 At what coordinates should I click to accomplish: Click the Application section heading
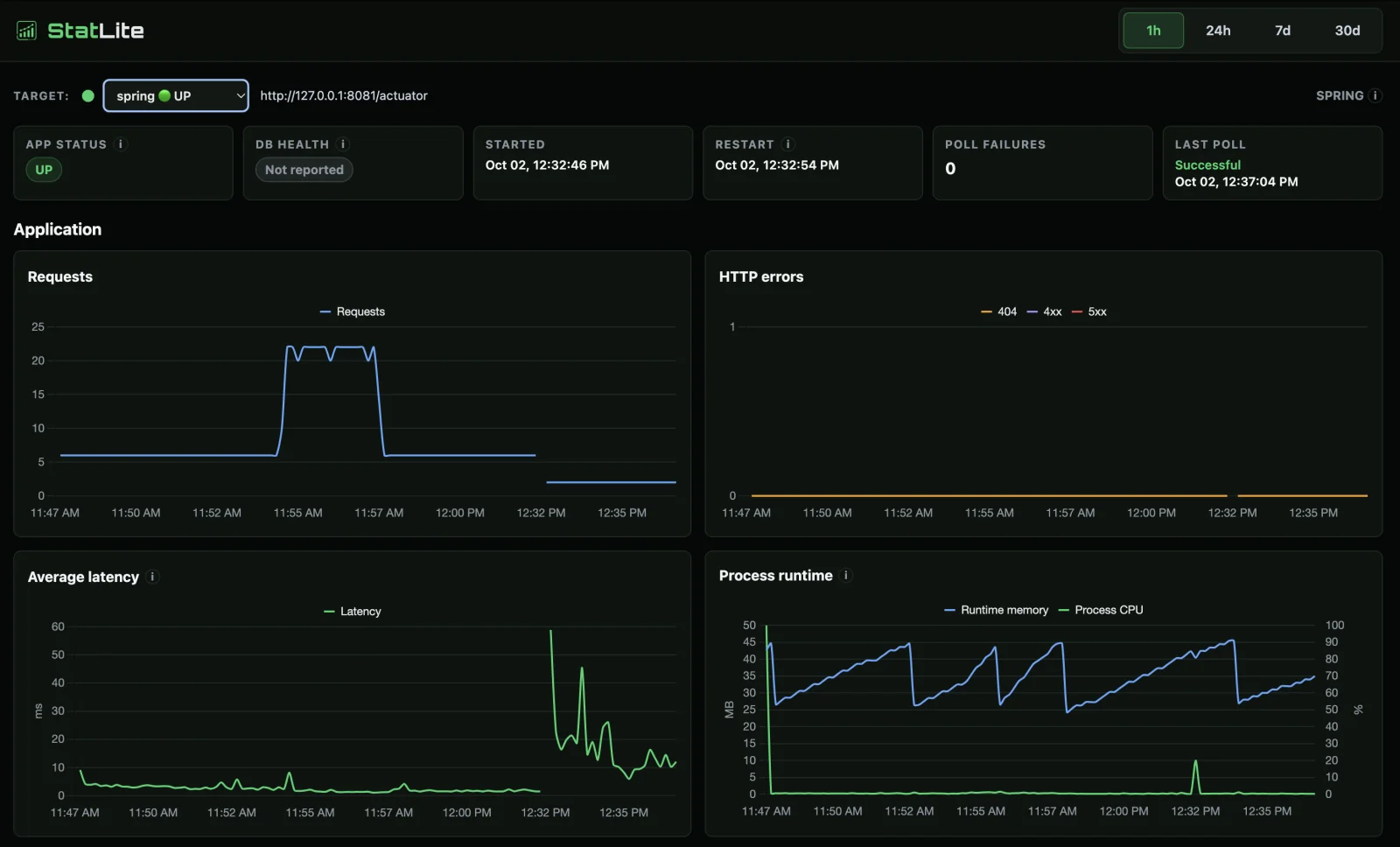(58, 229)
